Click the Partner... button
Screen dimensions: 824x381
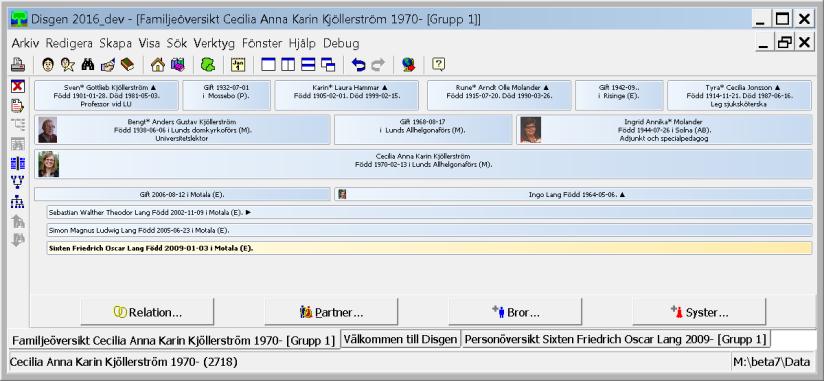coord(331,312)
